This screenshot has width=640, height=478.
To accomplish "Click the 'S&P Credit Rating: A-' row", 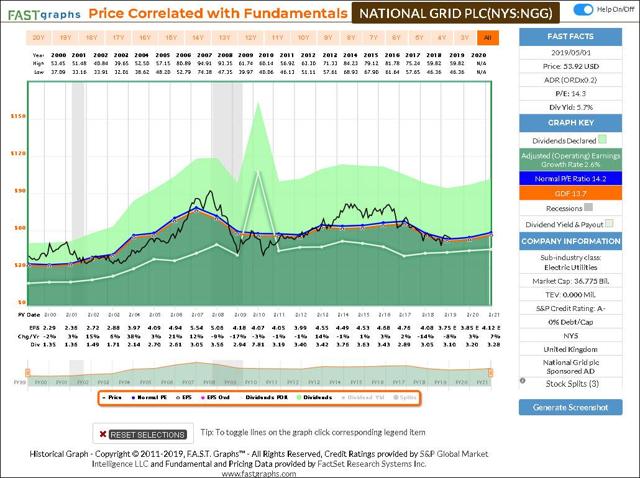I will [x=570, y=308].
